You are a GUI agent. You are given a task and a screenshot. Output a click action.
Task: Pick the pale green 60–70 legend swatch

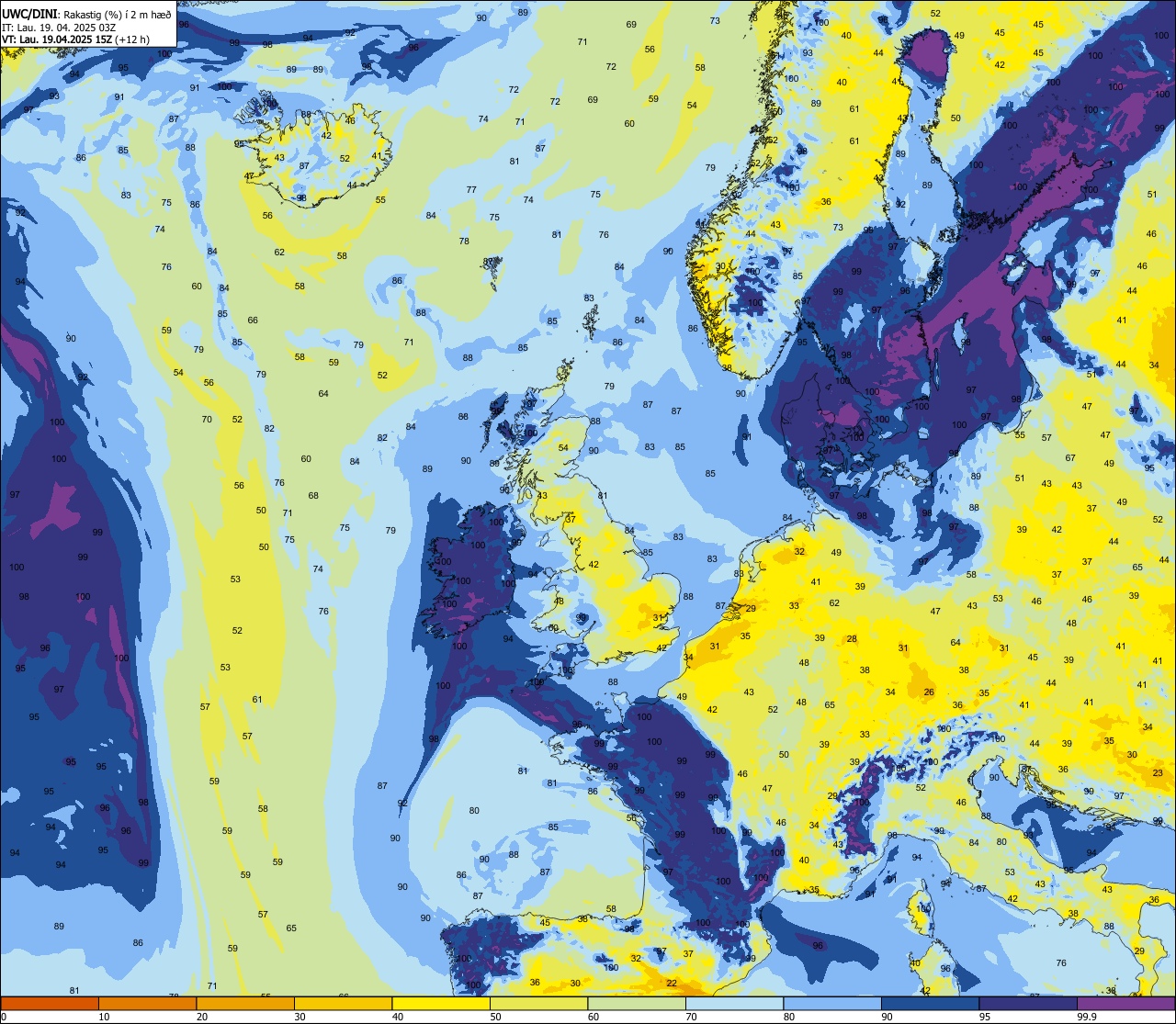(x=637, y=1003)
